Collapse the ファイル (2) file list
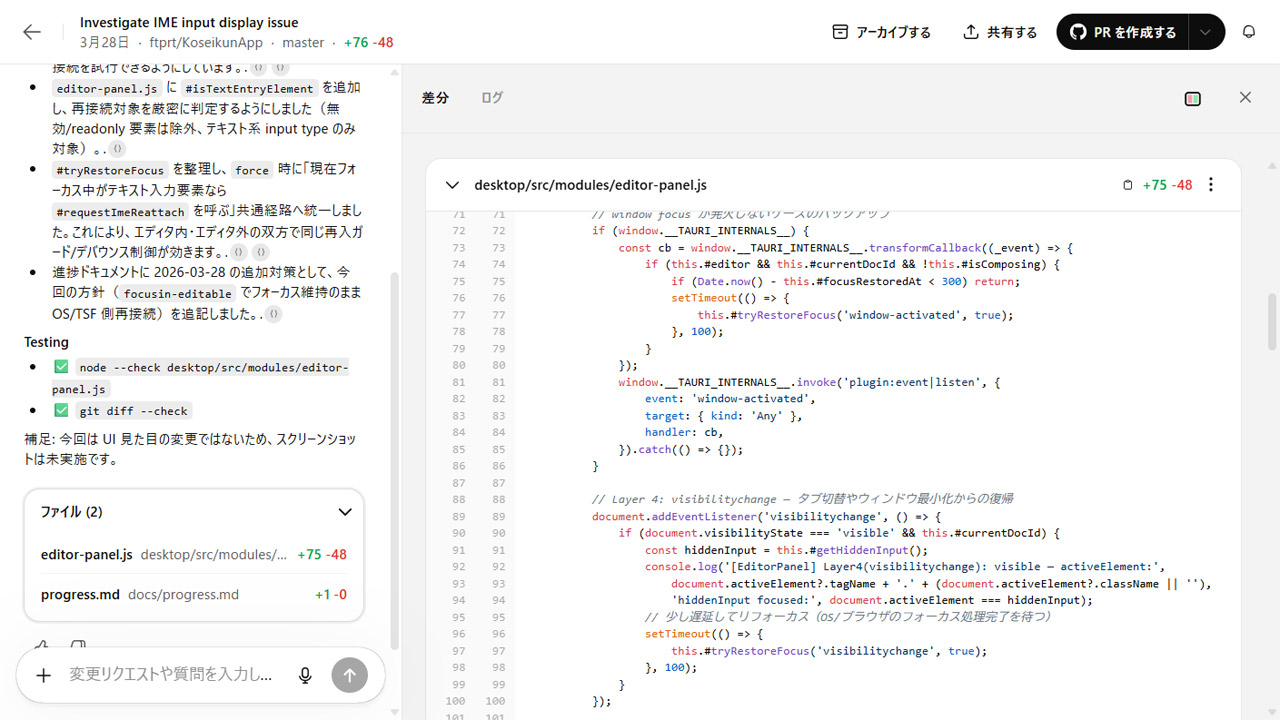This screenshot has width=1280, height=720. click(345, 511)
